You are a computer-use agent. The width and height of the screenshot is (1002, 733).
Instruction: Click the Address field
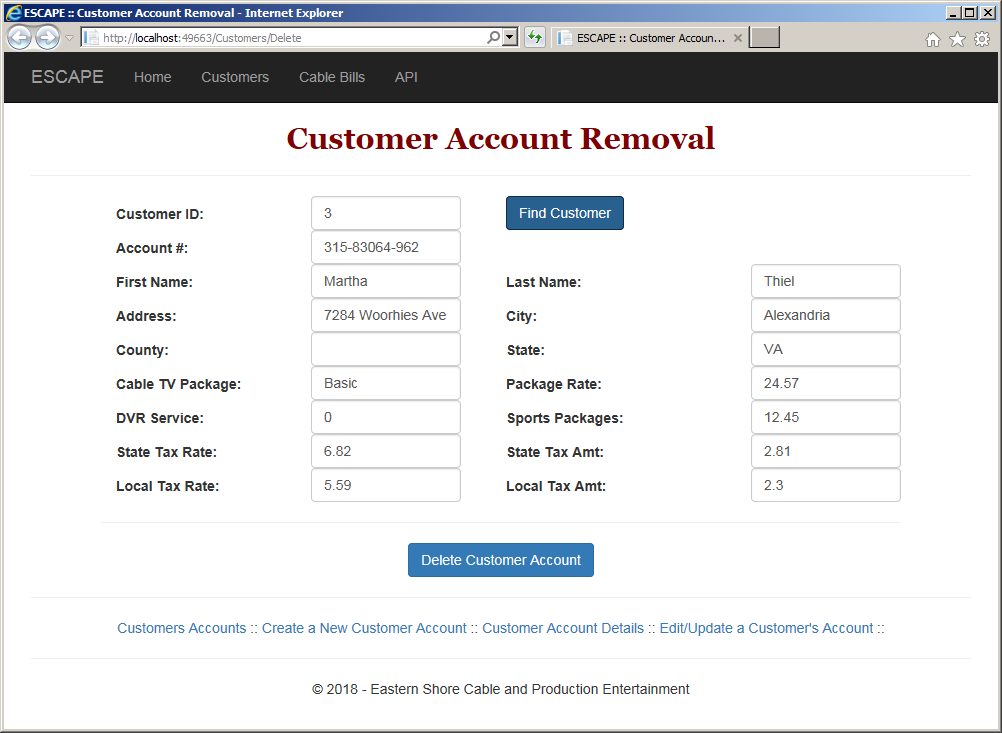click(386, 315)
